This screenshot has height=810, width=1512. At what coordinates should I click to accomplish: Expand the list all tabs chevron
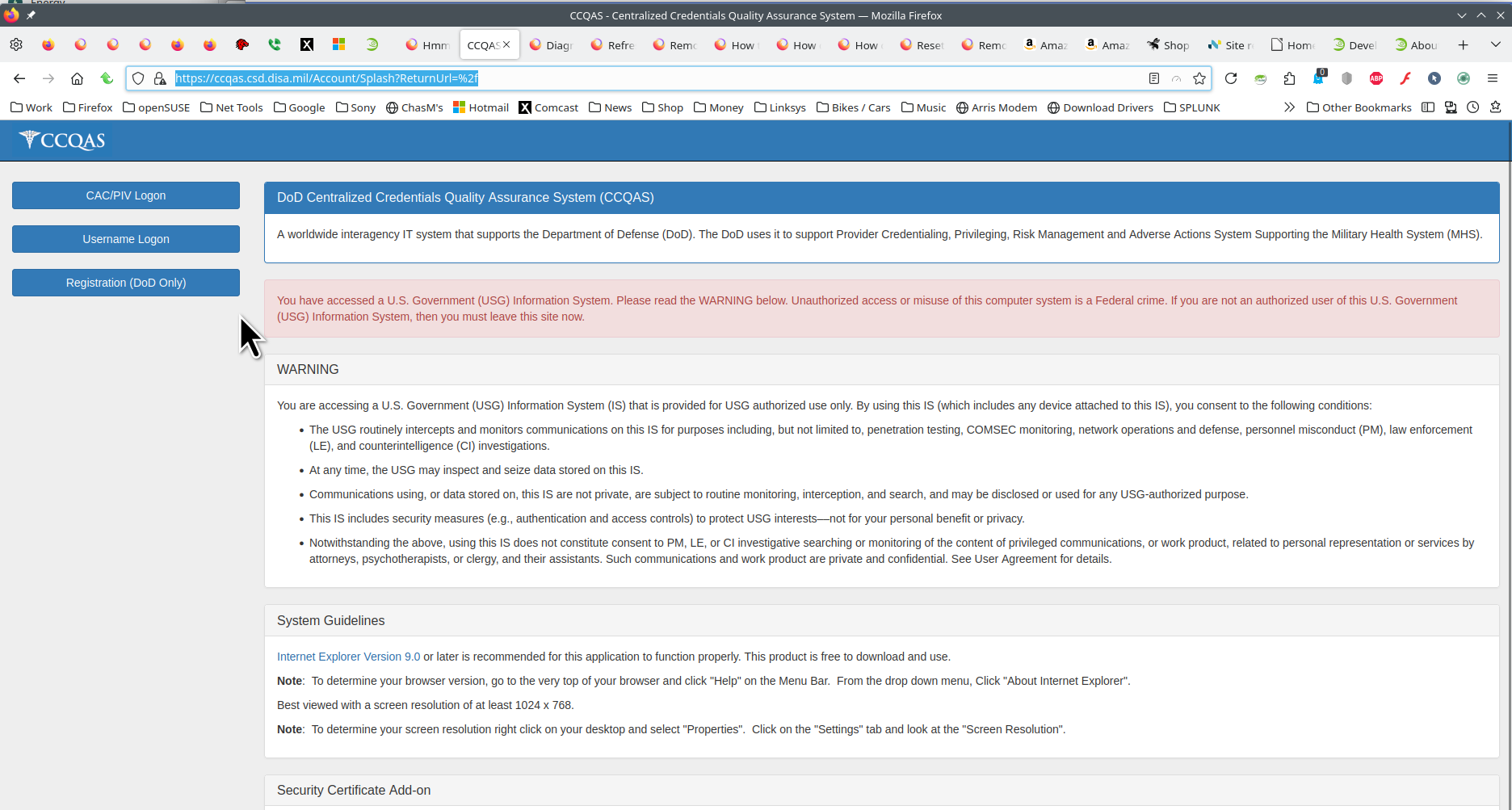pyautogui.click(x=1495, y=44)
